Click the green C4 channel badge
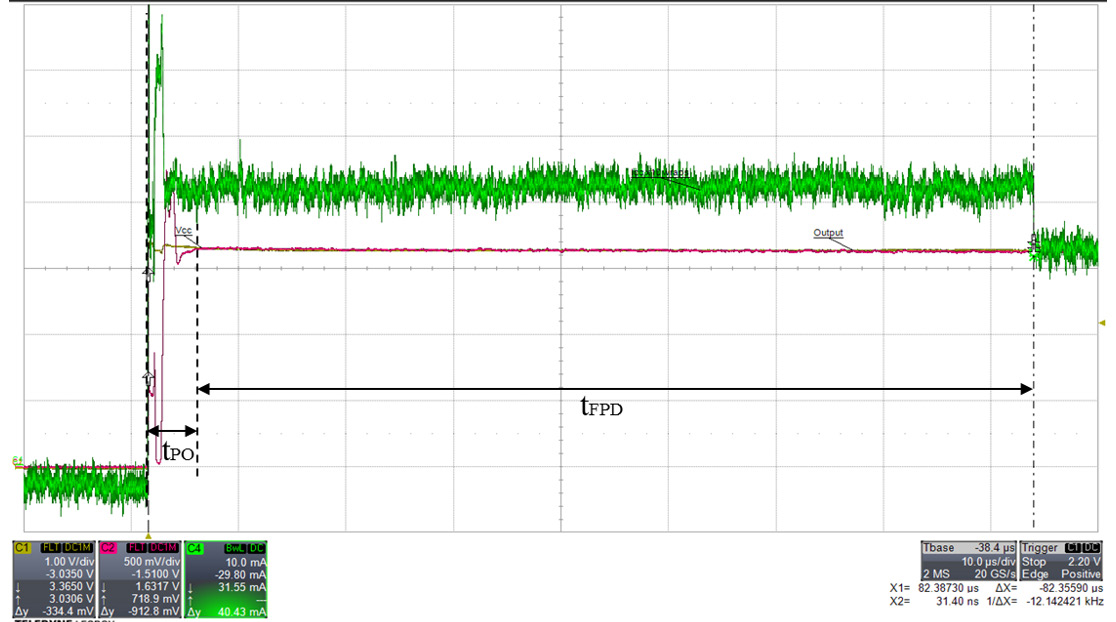The height and width of the screenshot is (622, 1116). point(195,547)
